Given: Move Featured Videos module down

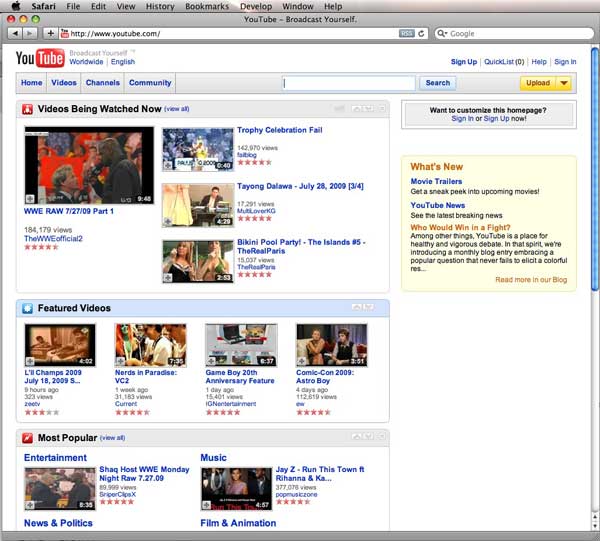Looking at the screenshot, I should click(x=368, y=307).
